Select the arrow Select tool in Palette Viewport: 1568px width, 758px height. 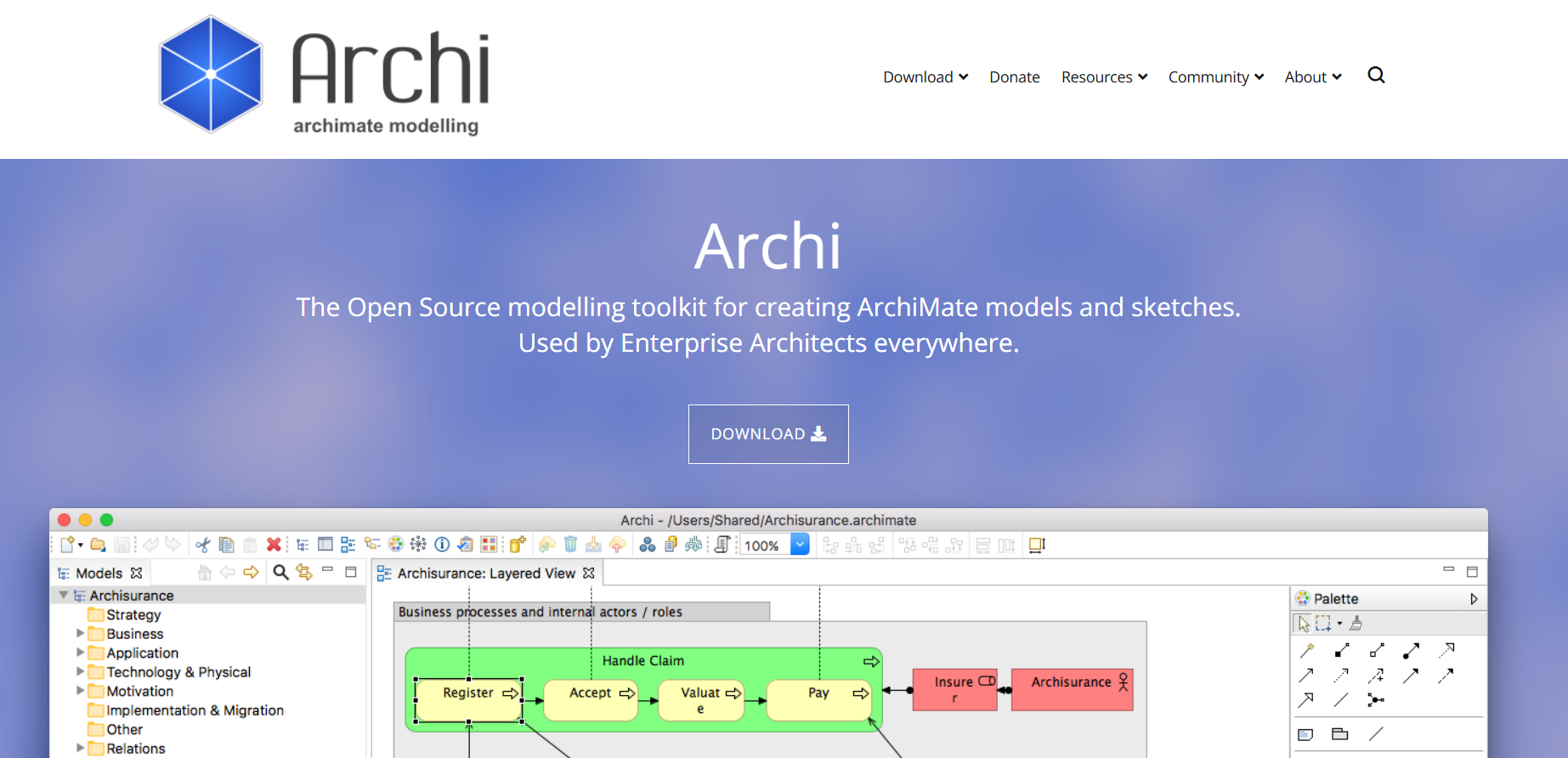(x=1304, y=624)
